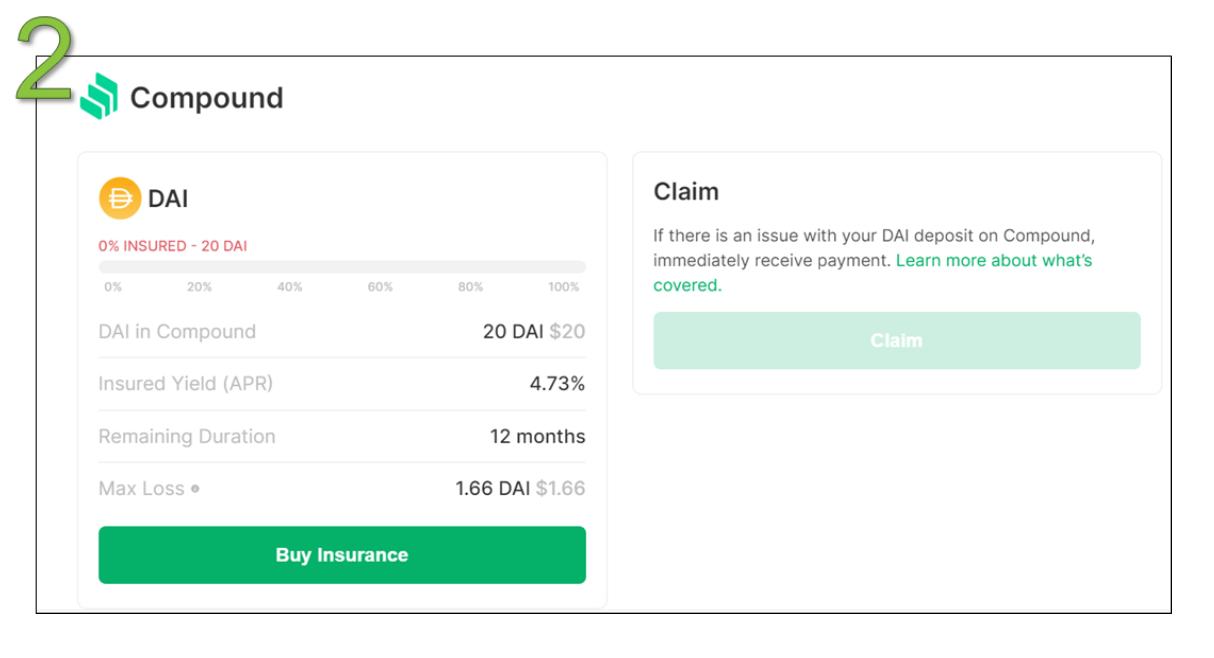Click the green step number 2
This screenshot has height=658, width=1214.
[44, 60]
